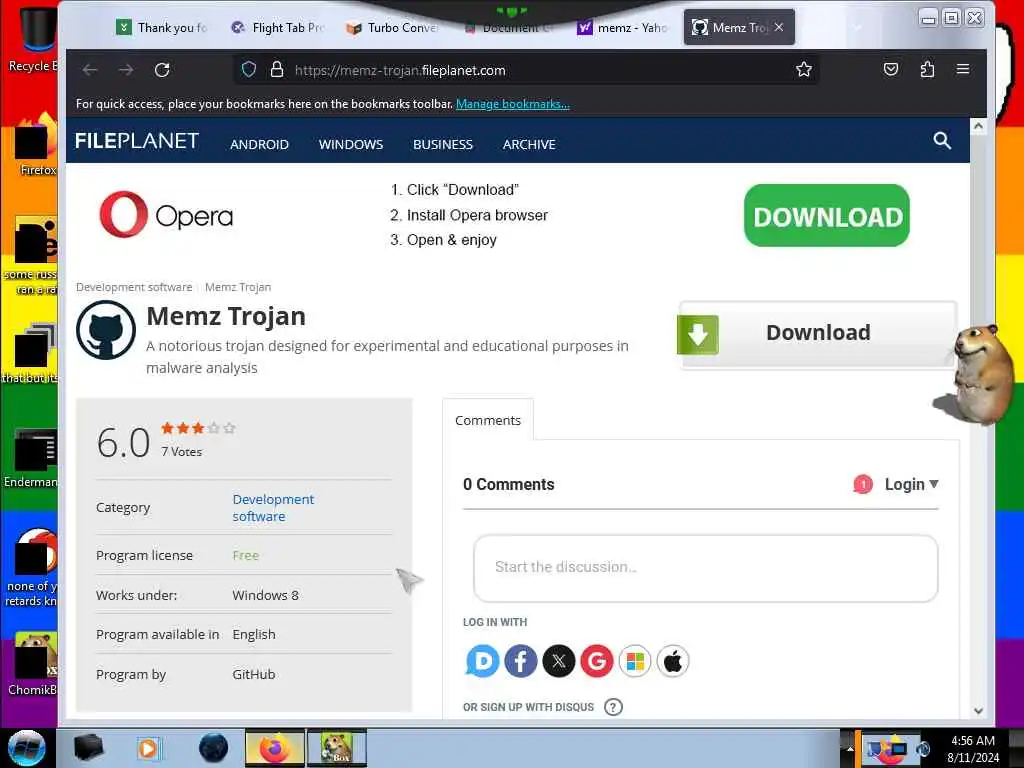Open the Login dropdown in comments
Image resolution: width=1024 pixels, height=768 pixels.
(x=912, y=484)
